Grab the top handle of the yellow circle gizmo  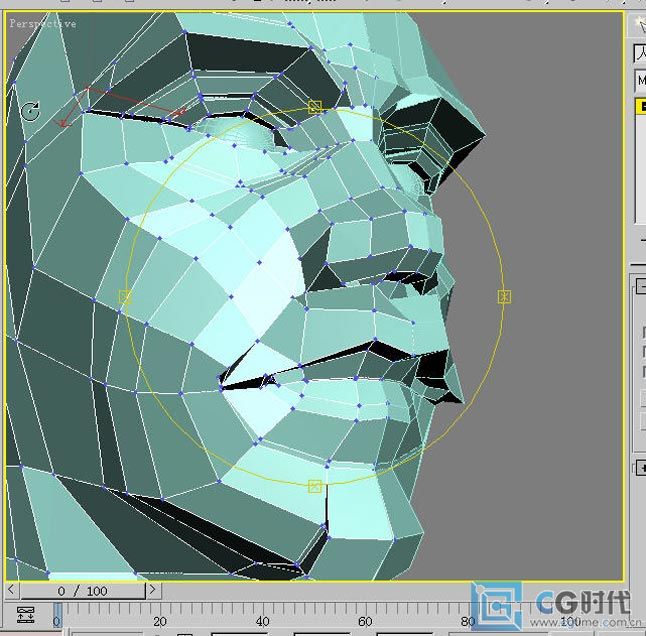[x=315, y=107]
